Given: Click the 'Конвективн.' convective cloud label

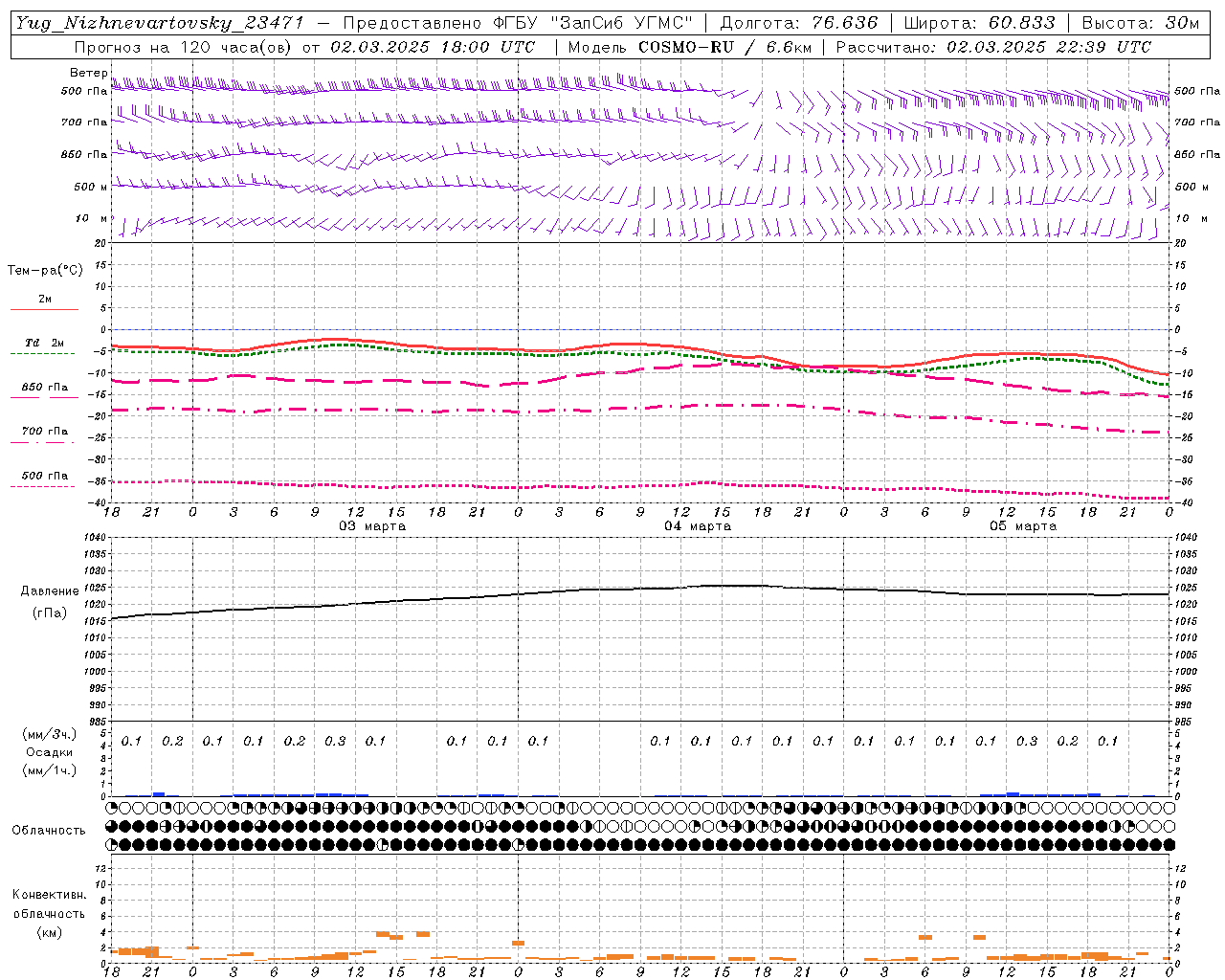Looking at the screenshot, I should point(50,895).
